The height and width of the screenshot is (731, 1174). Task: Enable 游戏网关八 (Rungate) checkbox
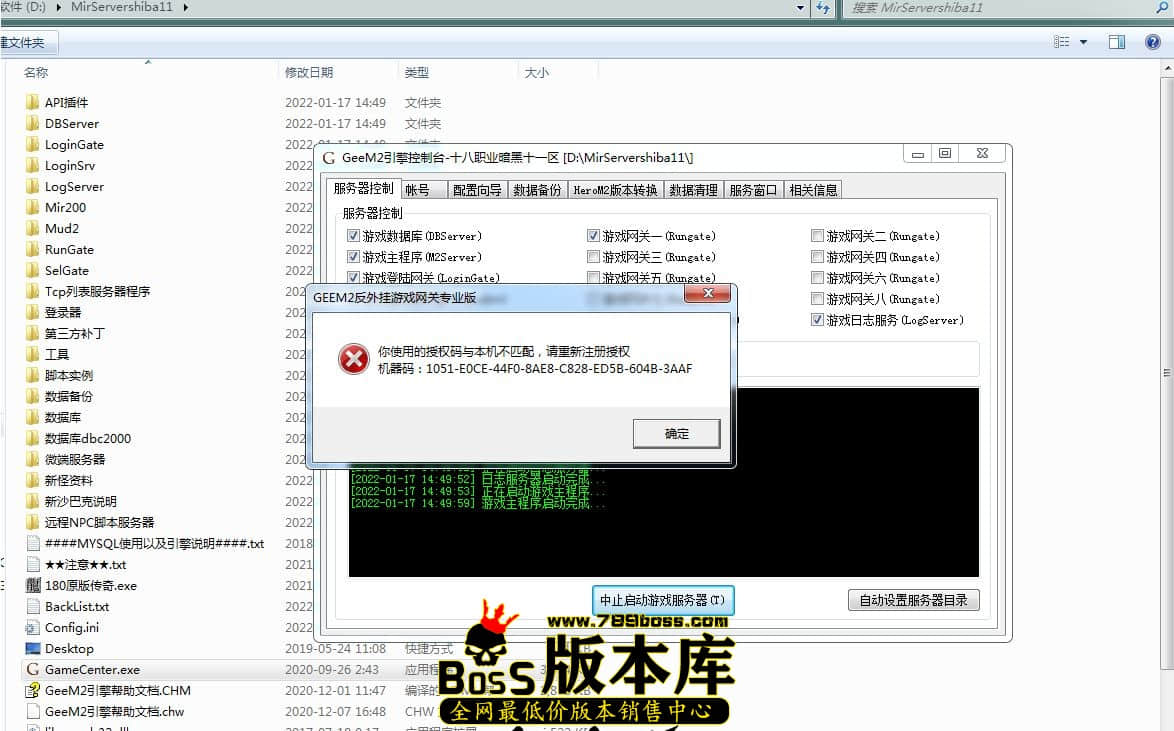point(818,299)
